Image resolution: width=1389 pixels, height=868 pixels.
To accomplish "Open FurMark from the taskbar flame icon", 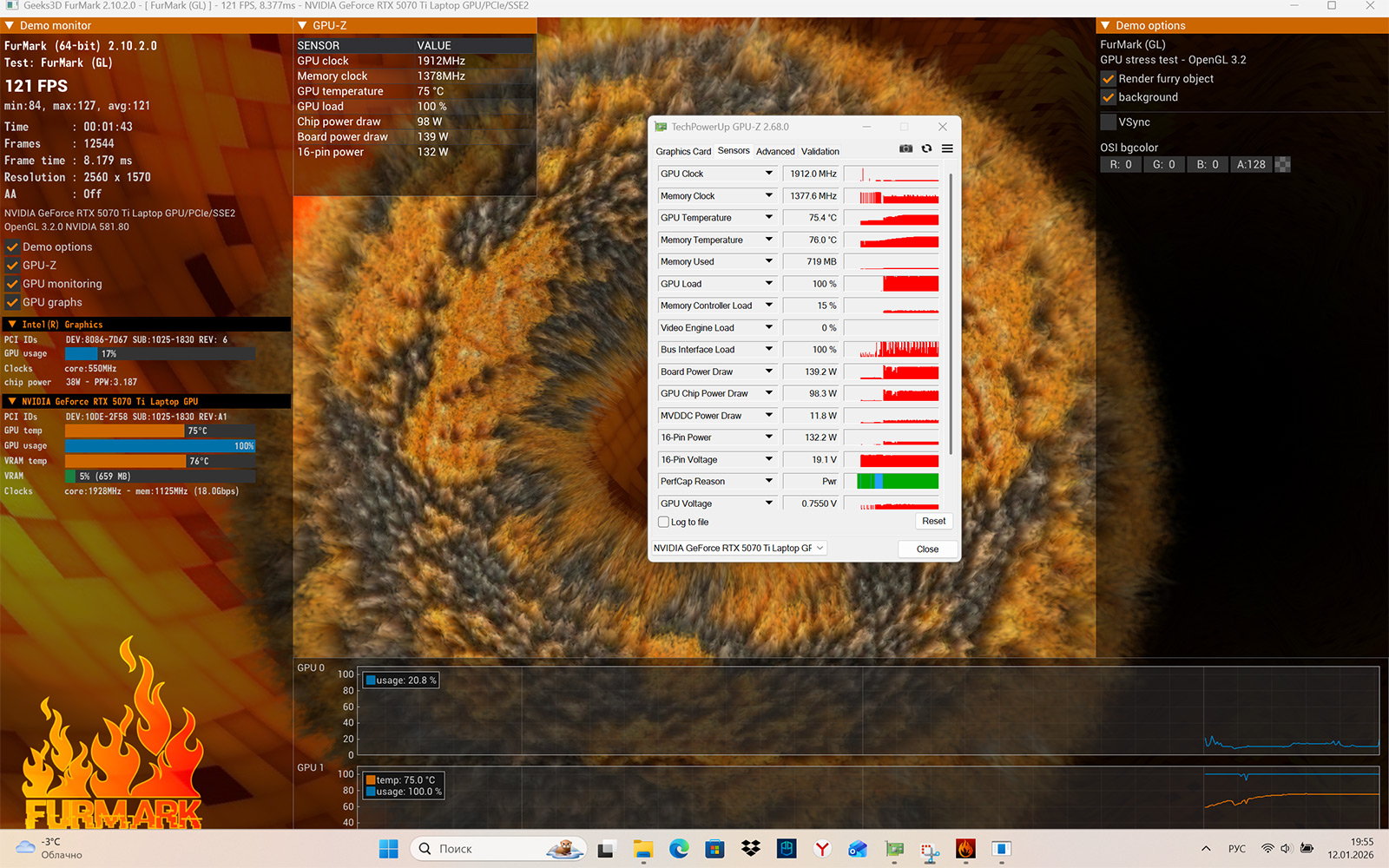I will 965,849.
